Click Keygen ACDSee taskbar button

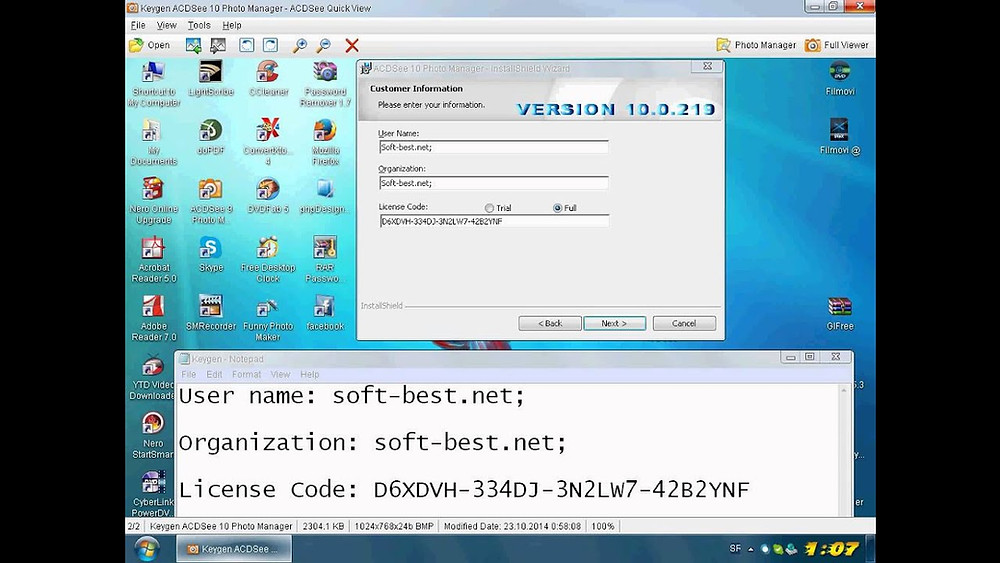(233, 549)
